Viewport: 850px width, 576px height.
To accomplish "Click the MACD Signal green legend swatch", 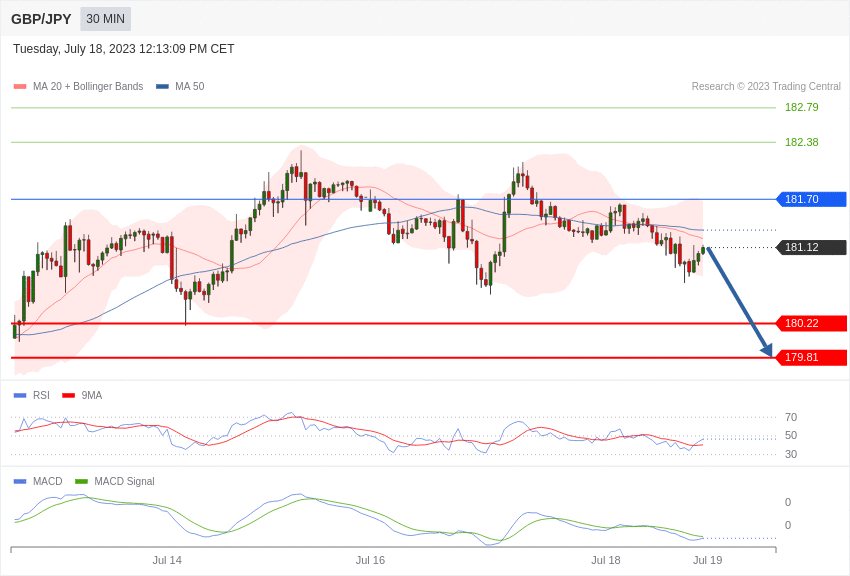I will point(81,481).
